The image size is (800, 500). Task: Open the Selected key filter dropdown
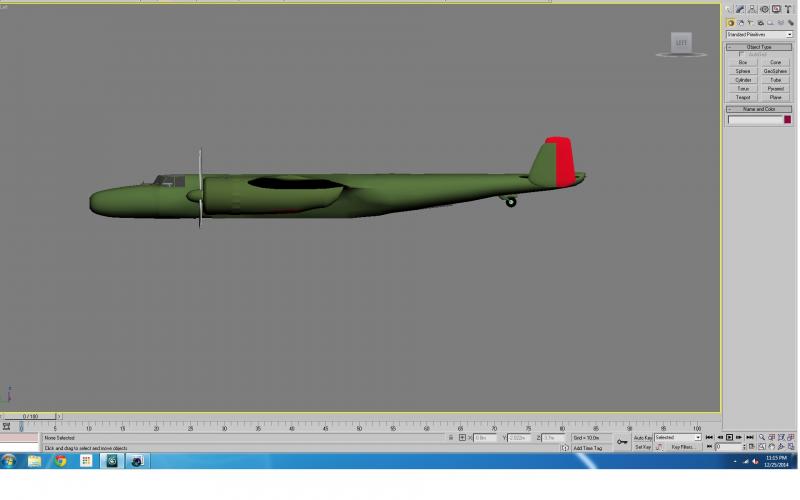coord(678,438)
